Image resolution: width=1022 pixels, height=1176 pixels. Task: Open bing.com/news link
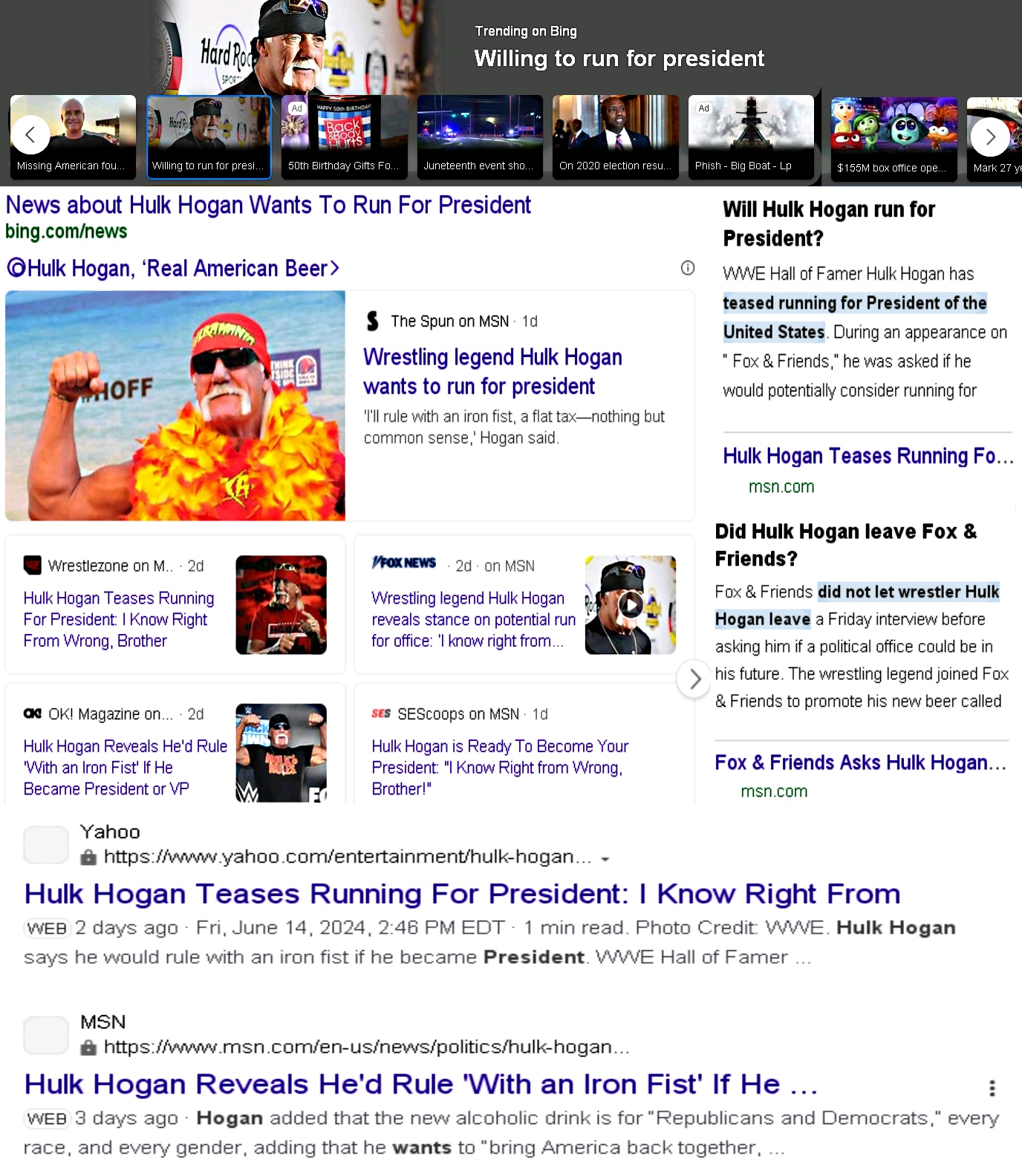pyautogui.click(x=66, y=232)
